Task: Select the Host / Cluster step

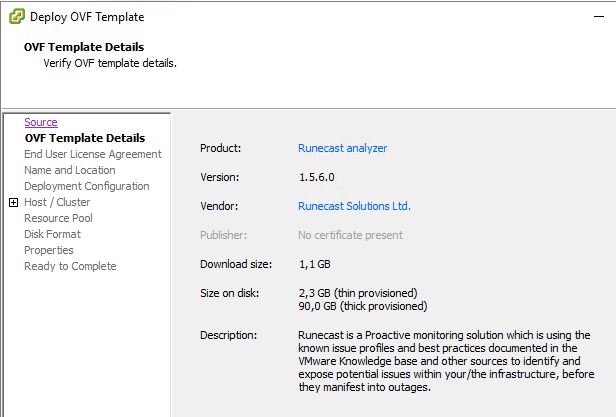Action: click(x=57, y=202)
